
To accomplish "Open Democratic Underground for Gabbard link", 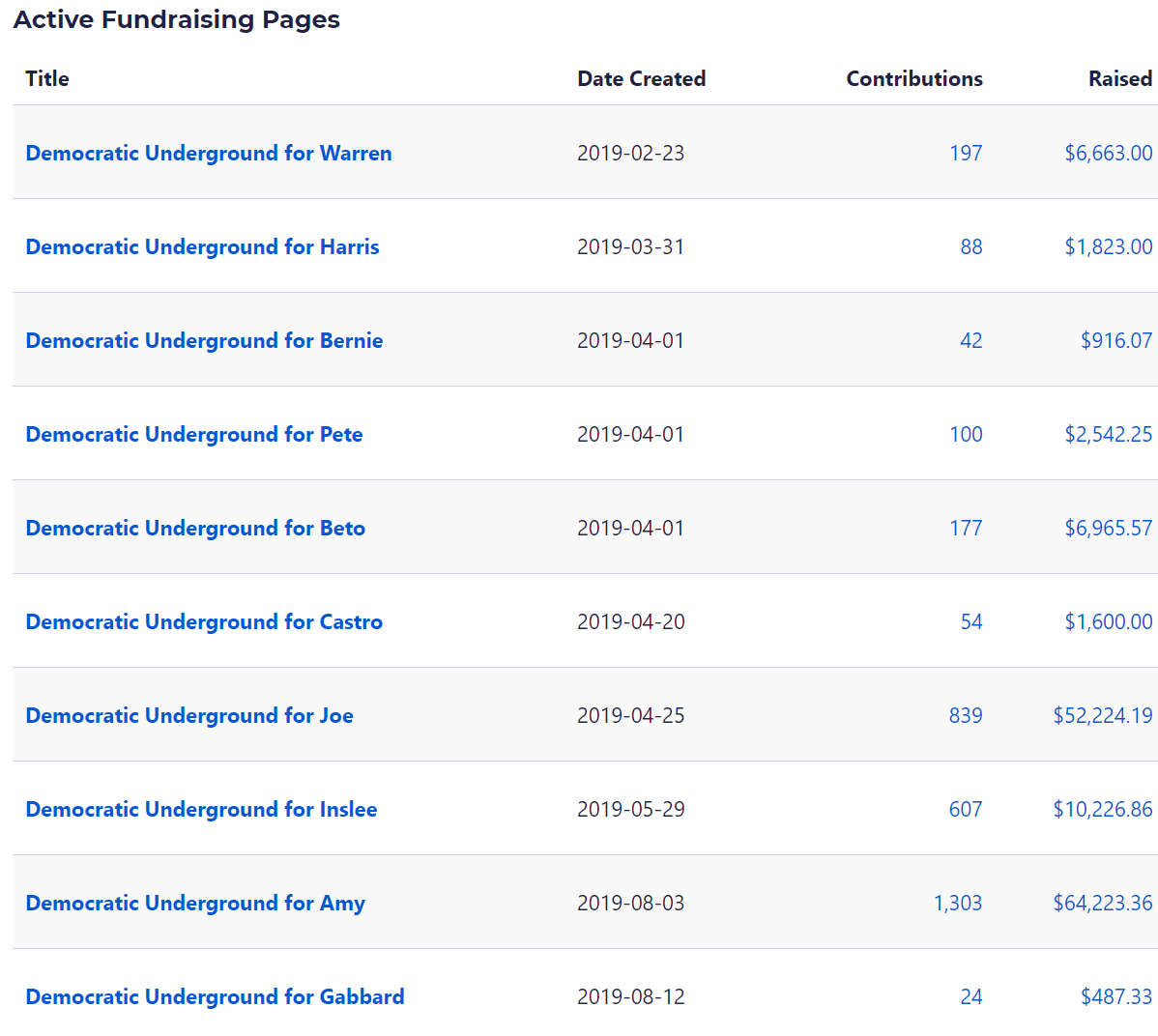I will tap(215, 996).
